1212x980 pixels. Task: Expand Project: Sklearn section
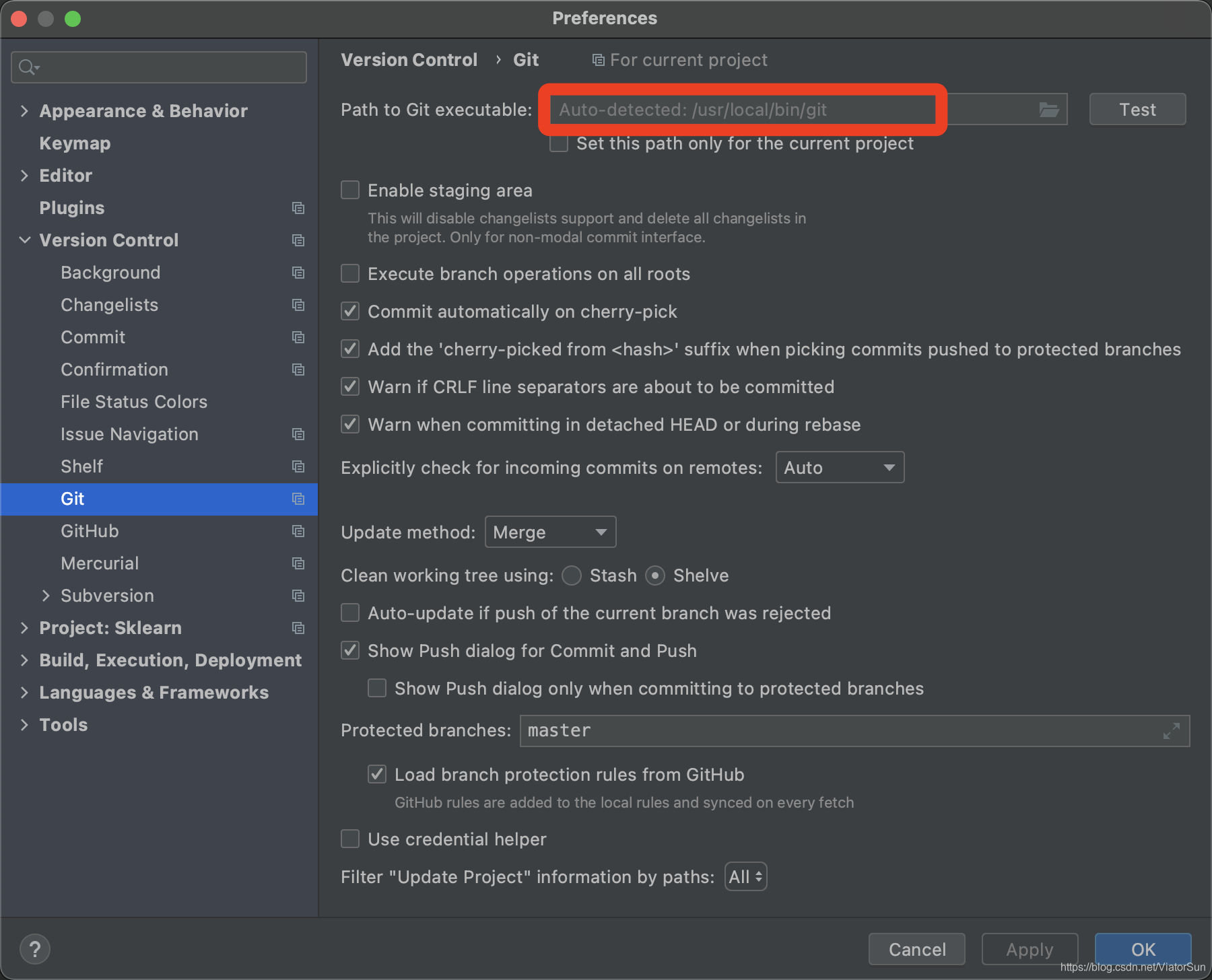click(25, 628)
